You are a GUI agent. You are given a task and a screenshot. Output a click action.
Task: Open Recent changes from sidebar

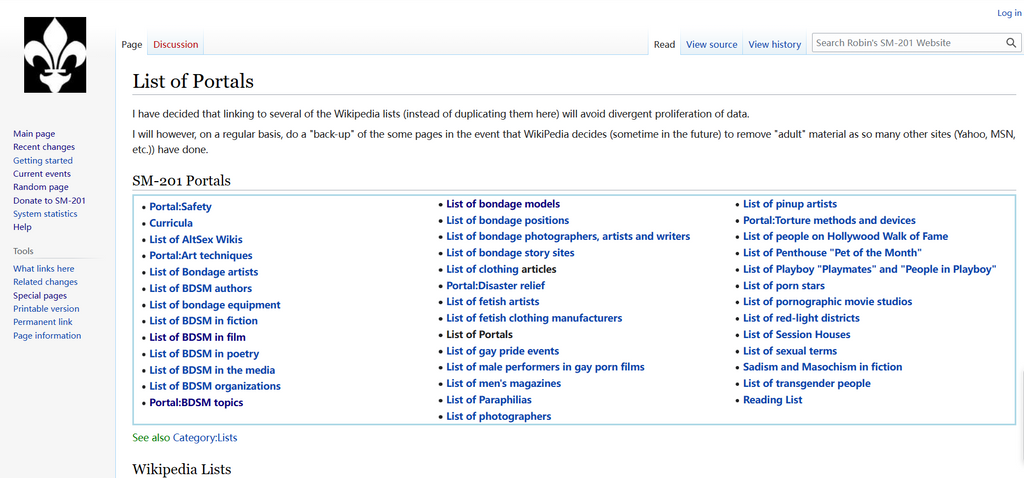coord(44,147)
